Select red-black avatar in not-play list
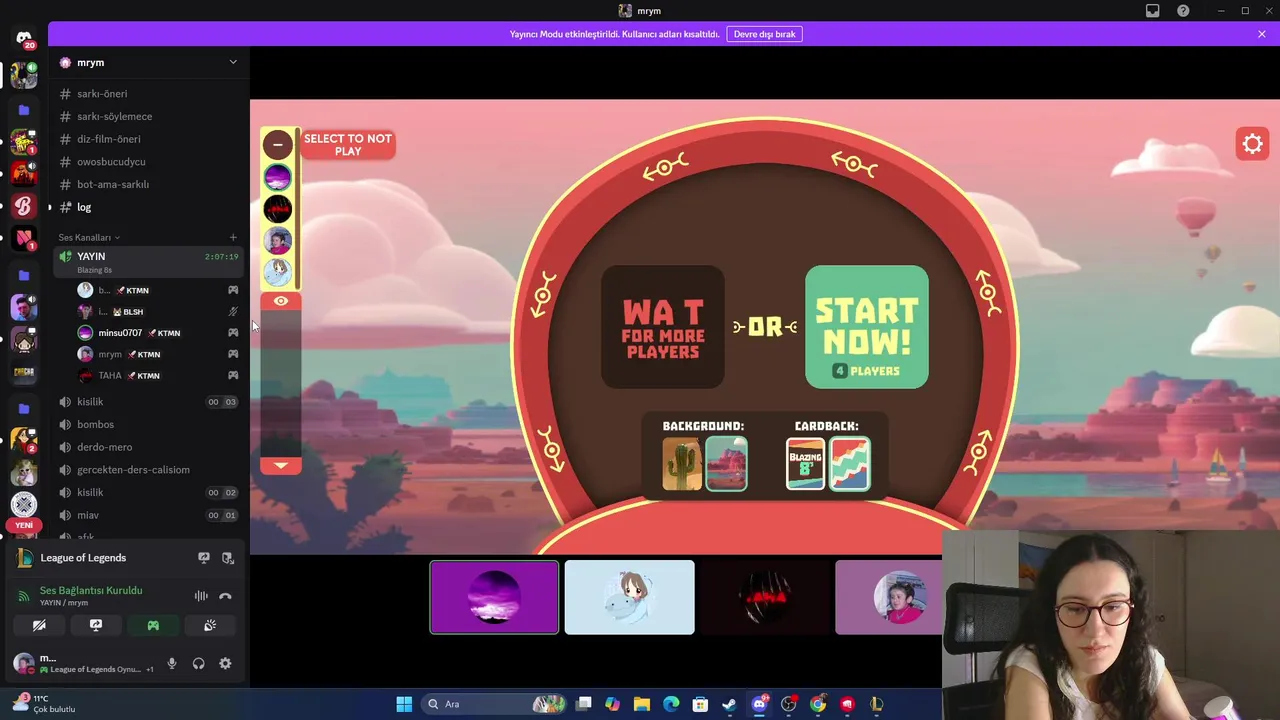Viewport: 1280px width, 720px height. 278,208
